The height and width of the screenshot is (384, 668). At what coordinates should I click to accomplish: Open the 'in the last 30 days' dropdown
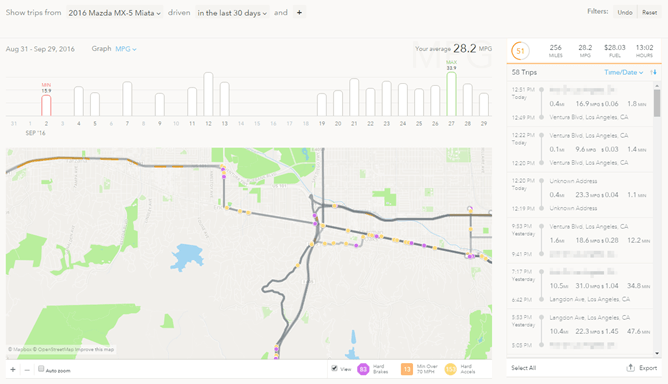(x=232, y=13)
